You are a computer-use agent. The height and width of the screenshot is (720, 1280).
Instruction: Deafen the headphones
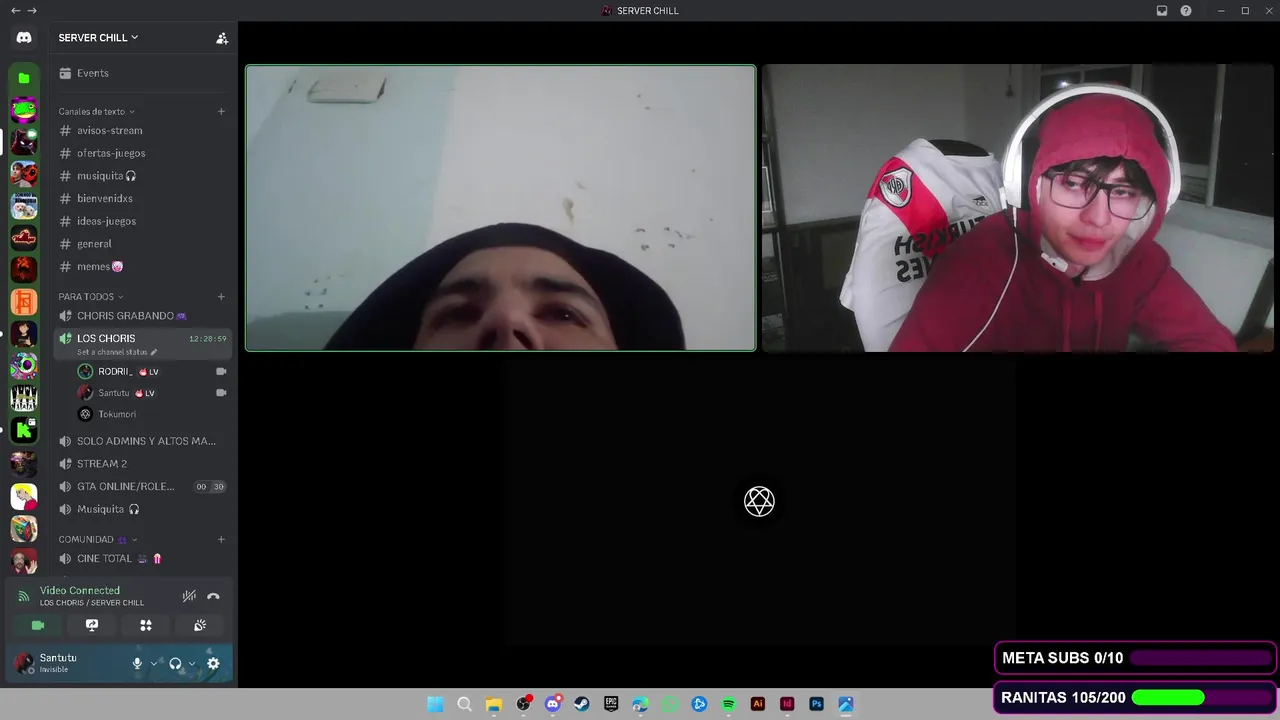coord(175,663)
